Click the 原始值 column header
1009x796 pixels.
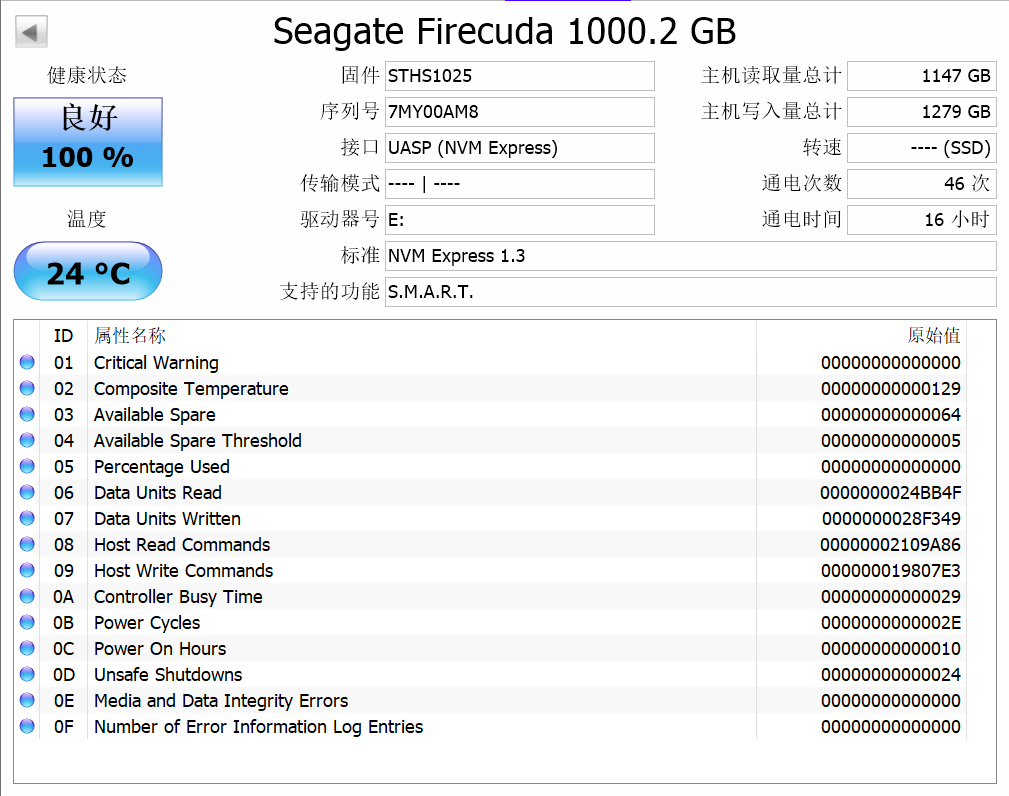[x=934, y=335]
